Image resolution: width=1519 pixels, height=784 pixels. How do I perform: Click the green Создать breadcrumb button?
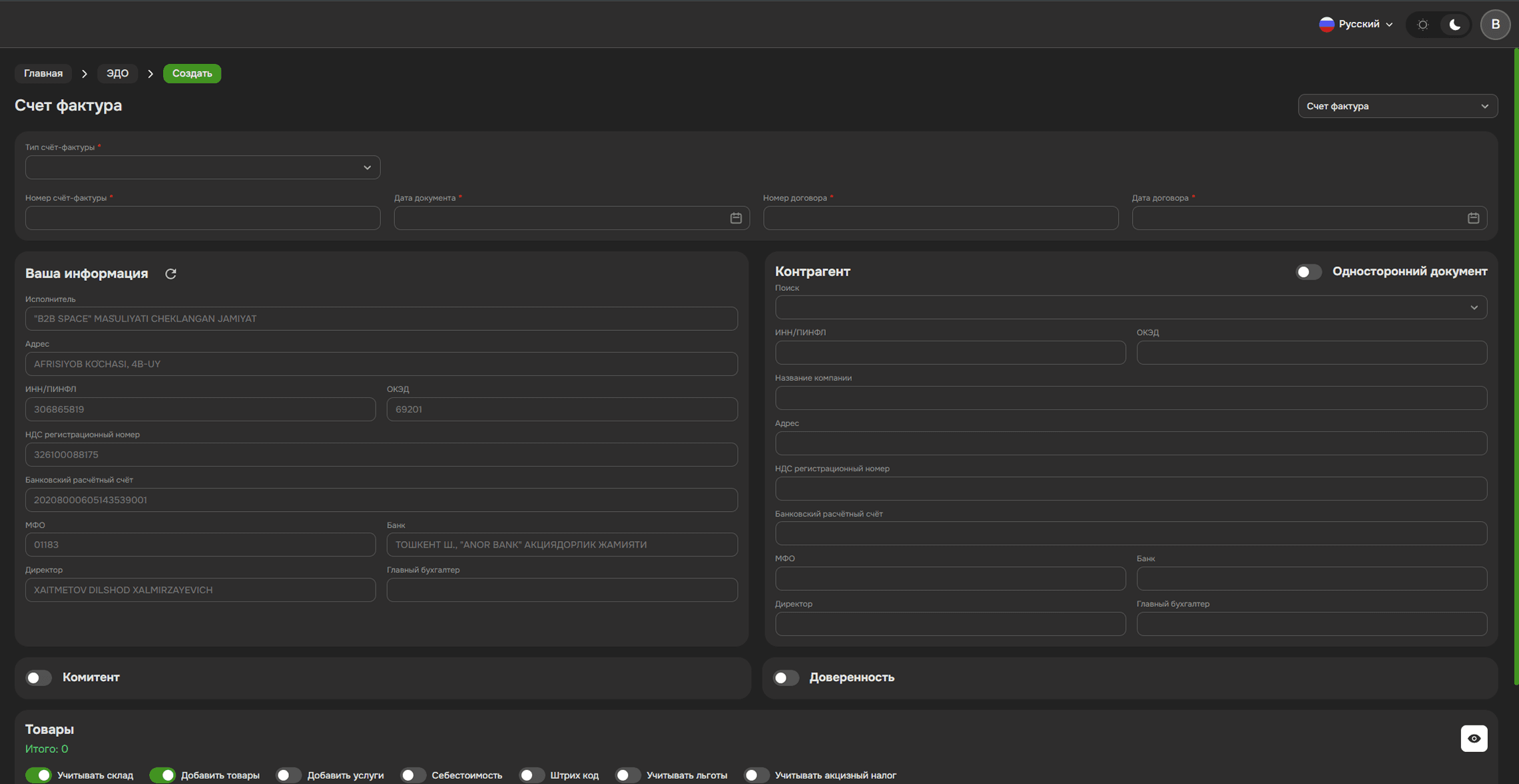192,73
